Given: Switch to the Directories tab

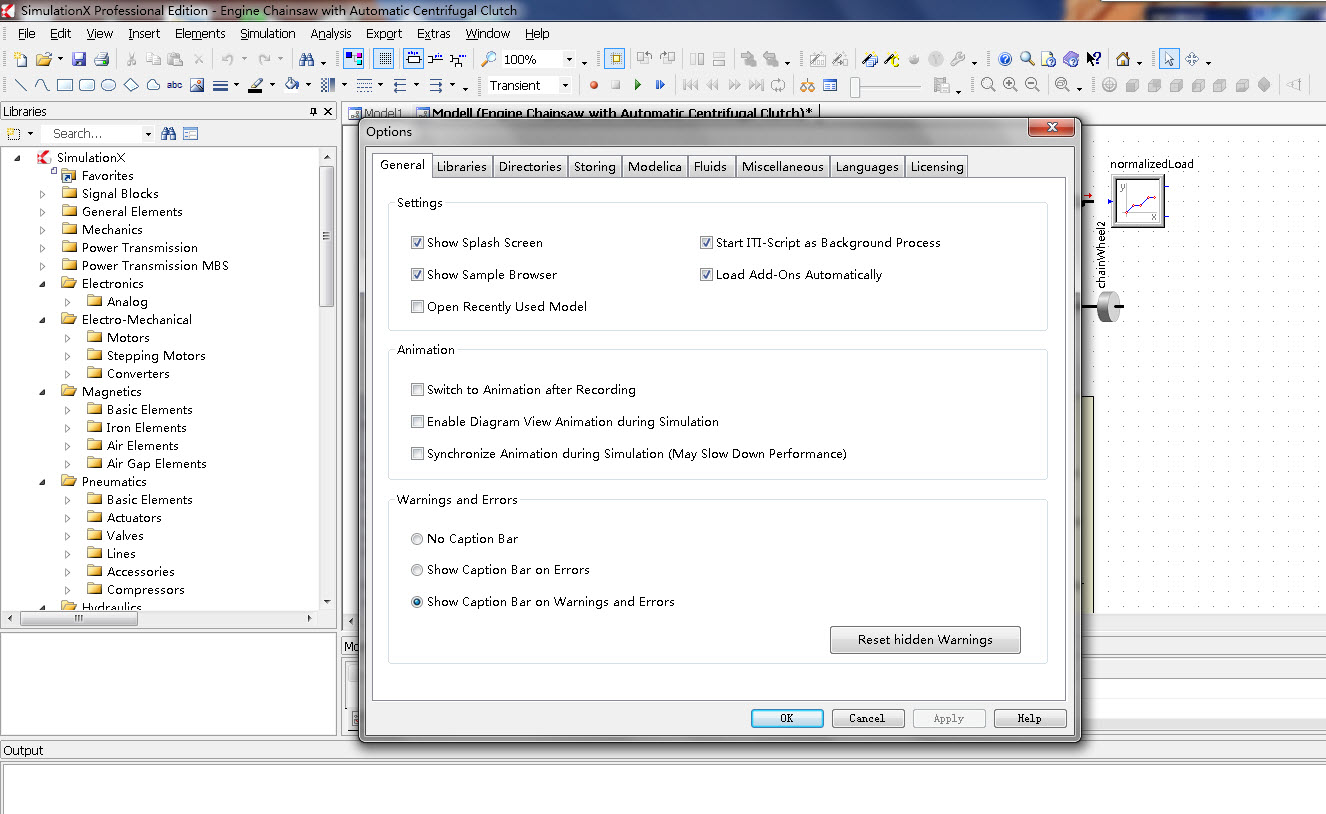Looking at the screenshot, I should (x=530, y=167).
